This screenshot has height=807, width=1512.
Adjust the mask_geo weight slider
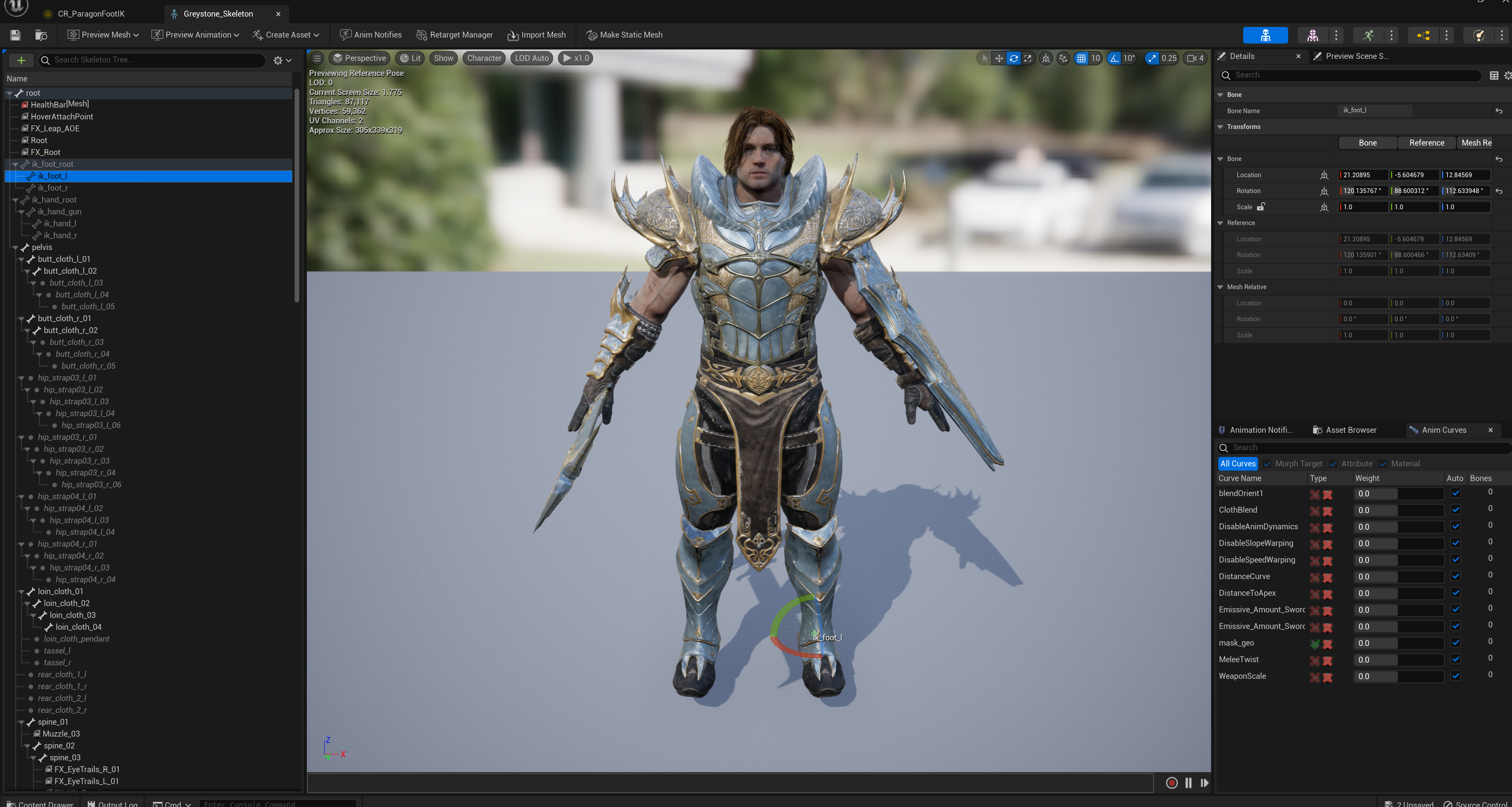tap(1399, 643)
